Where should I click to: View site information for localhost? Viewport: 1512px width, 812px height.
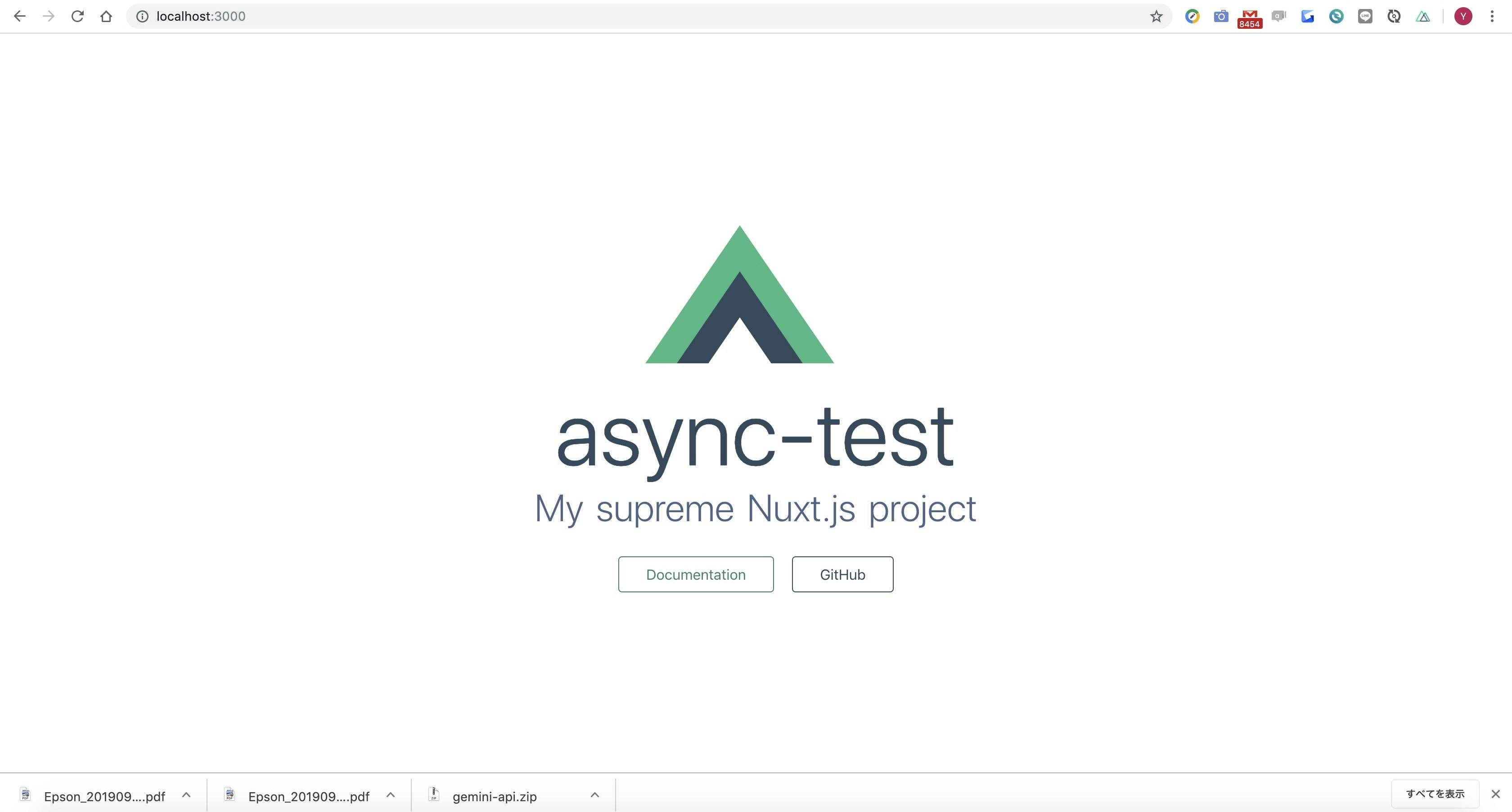click(x=142, y=17)
